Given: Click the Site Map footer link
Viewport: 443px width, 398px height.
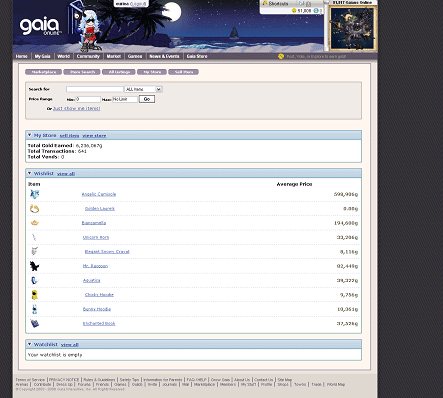Looking at the screenshot, I should pos(285,380).
